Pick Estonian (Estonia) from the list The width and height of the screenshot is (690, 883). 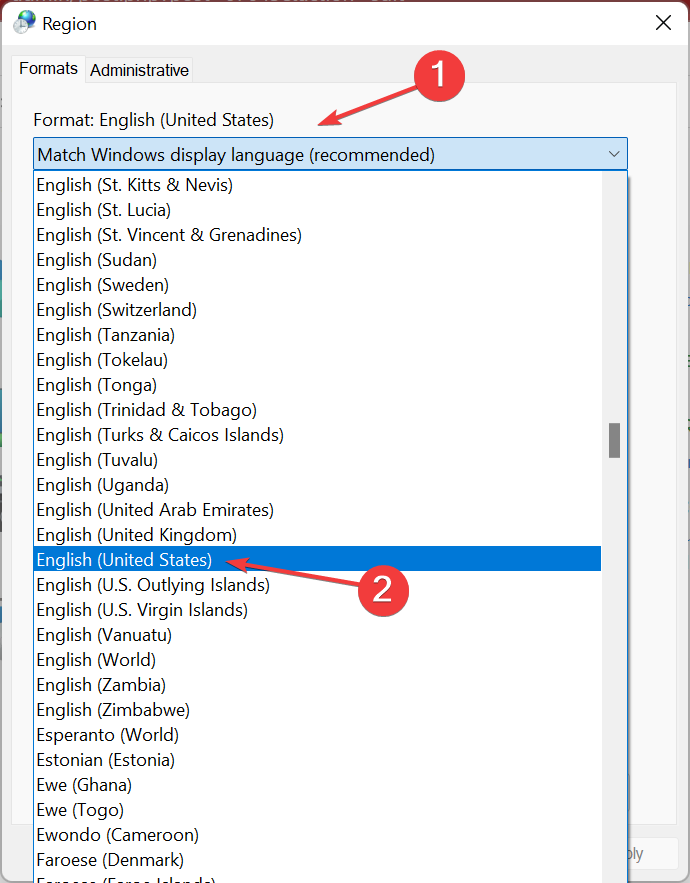pyautogui.click(x=105, y=760)
